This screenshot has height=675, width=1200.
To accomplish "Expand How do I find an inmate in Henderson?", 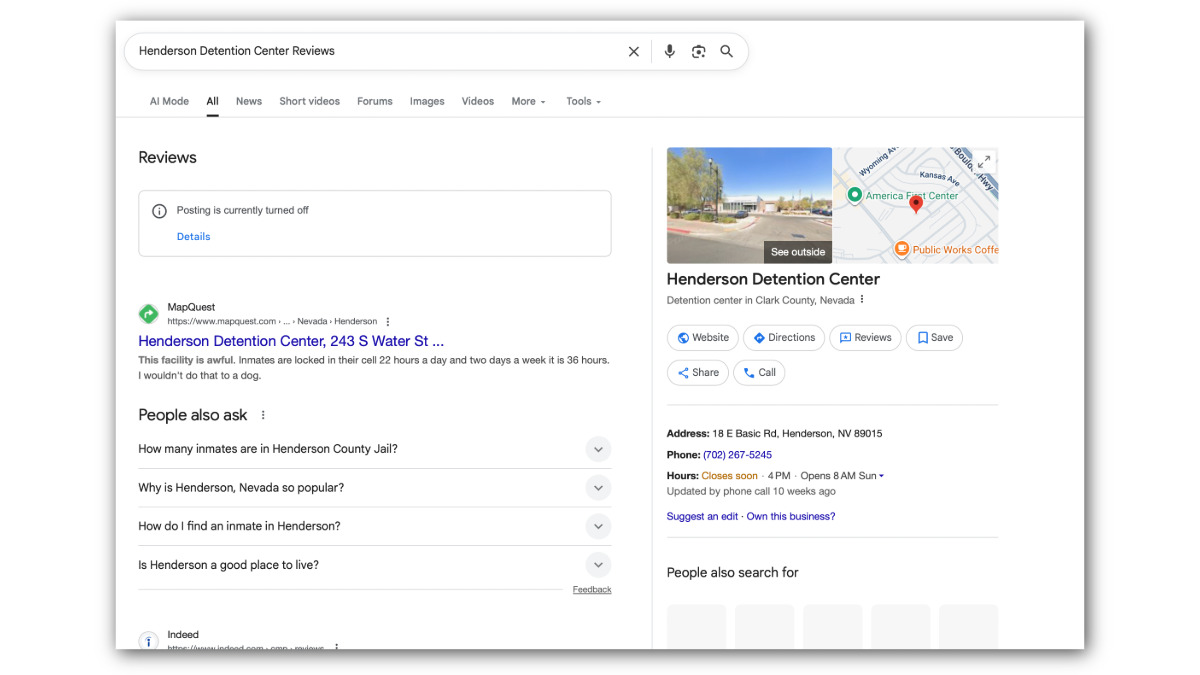I will [375, 526].
